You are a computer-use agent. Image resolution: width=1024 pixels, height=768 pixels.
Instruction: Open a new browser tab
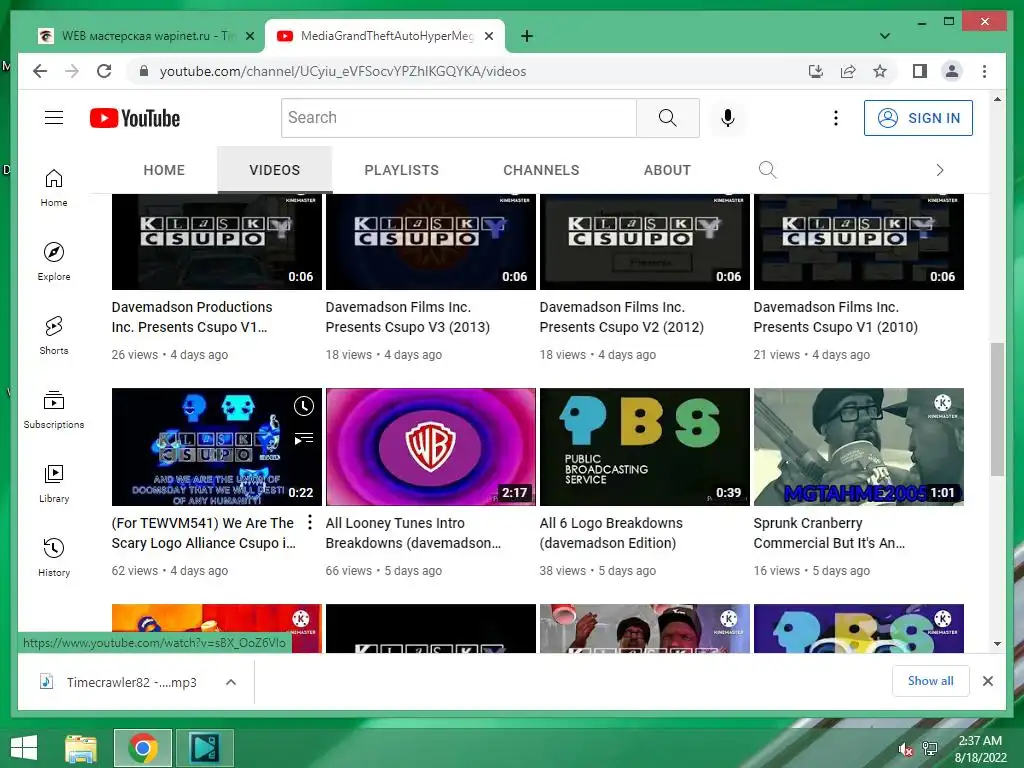coord(527,36)
